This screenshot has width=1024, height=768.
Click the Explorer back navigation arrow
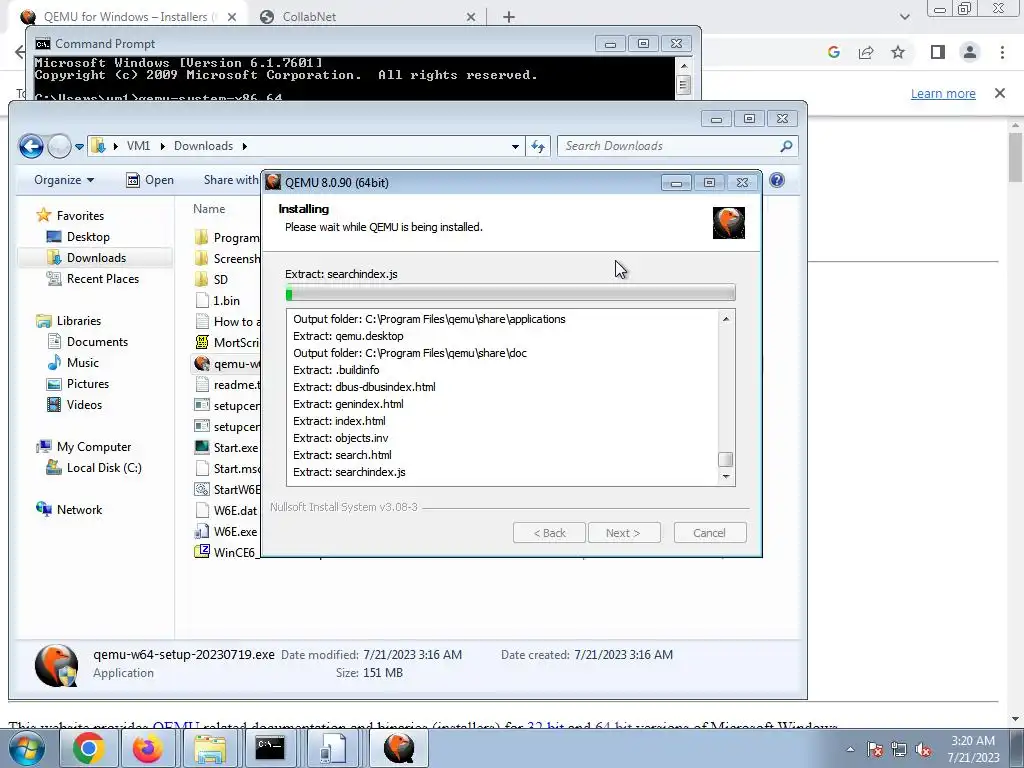(x=31, y=146)
